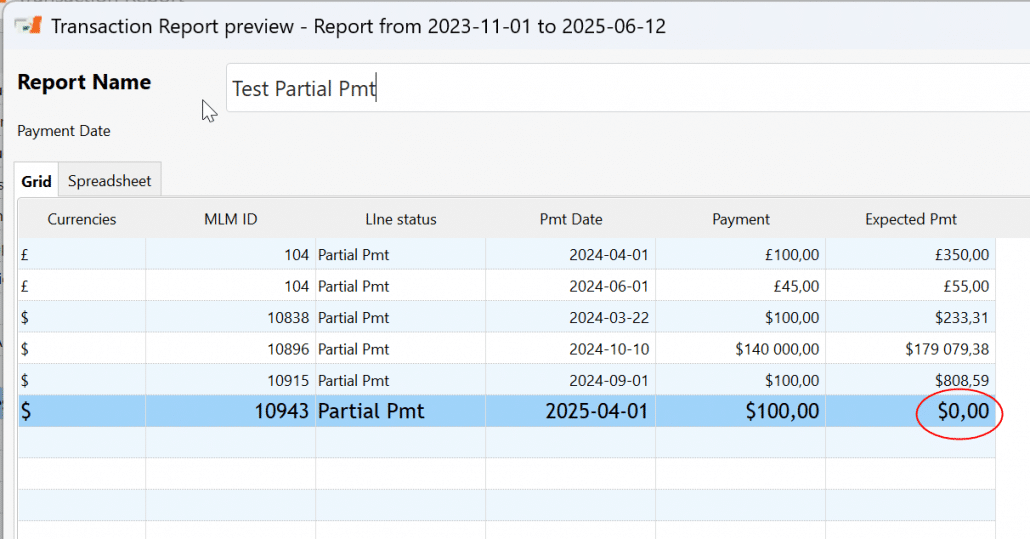Click the Payment column header

click(740, 219)
